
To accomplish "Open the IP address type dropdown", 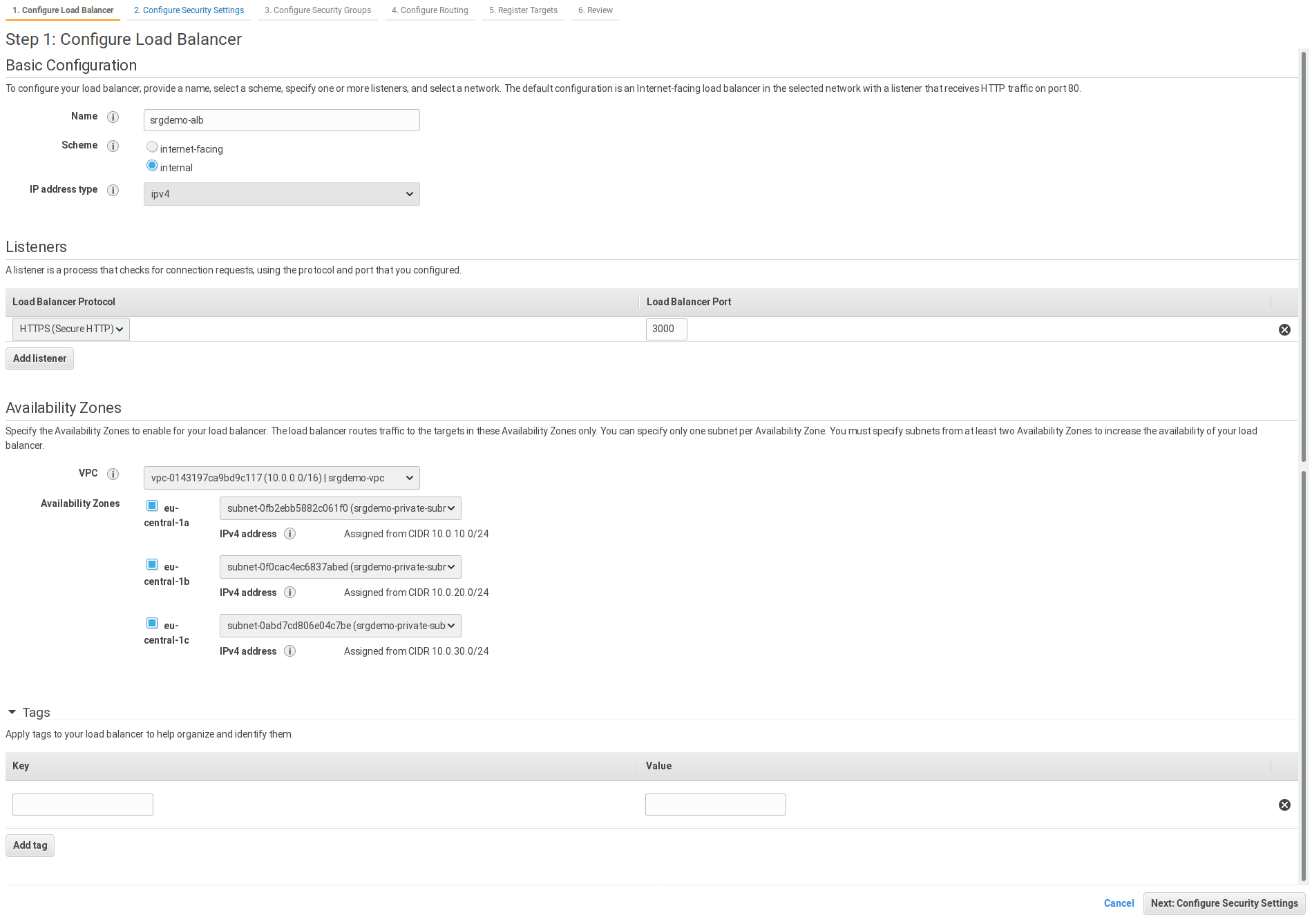I will [281, 194].
